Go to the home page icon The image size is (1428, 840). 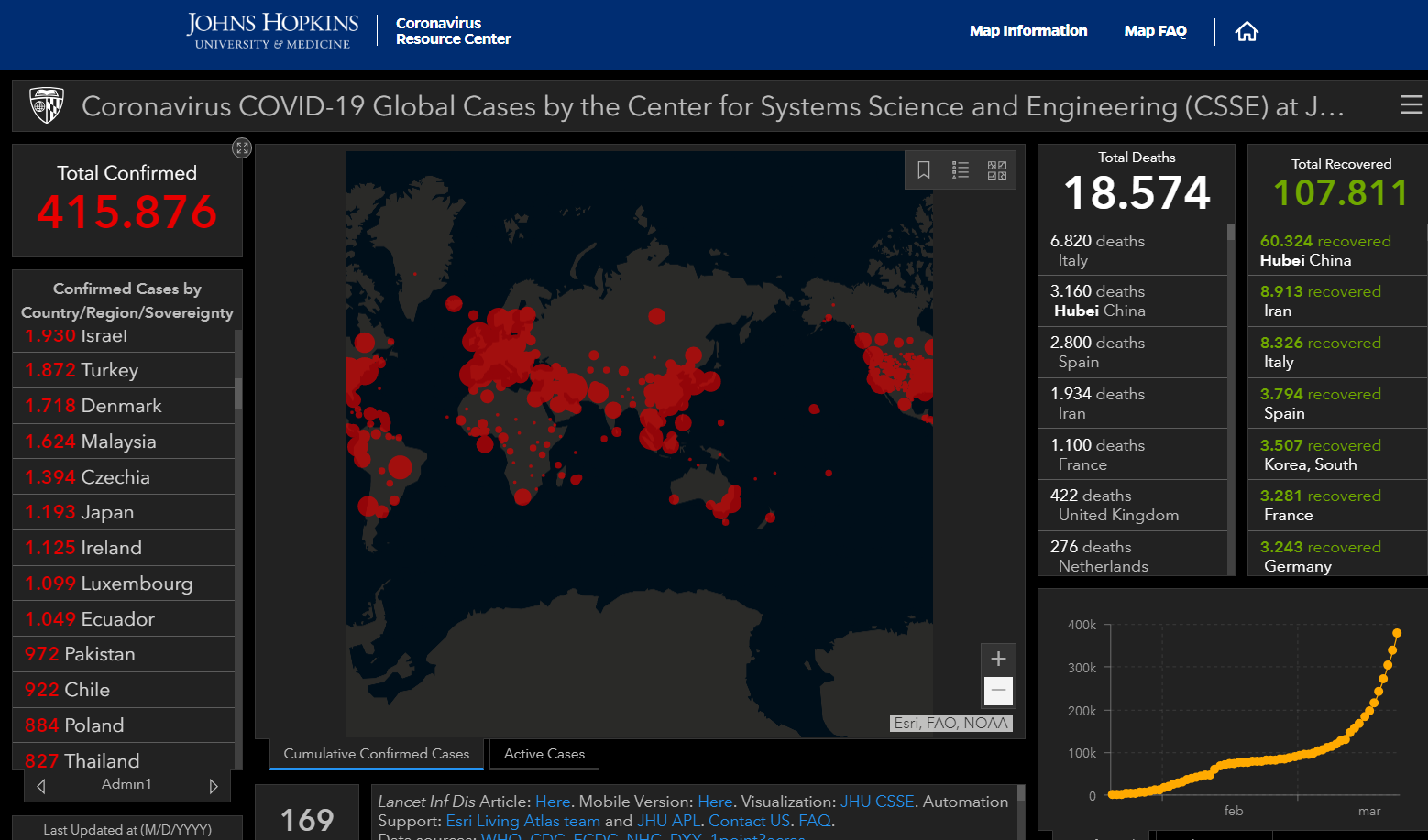pos(1247,32)
